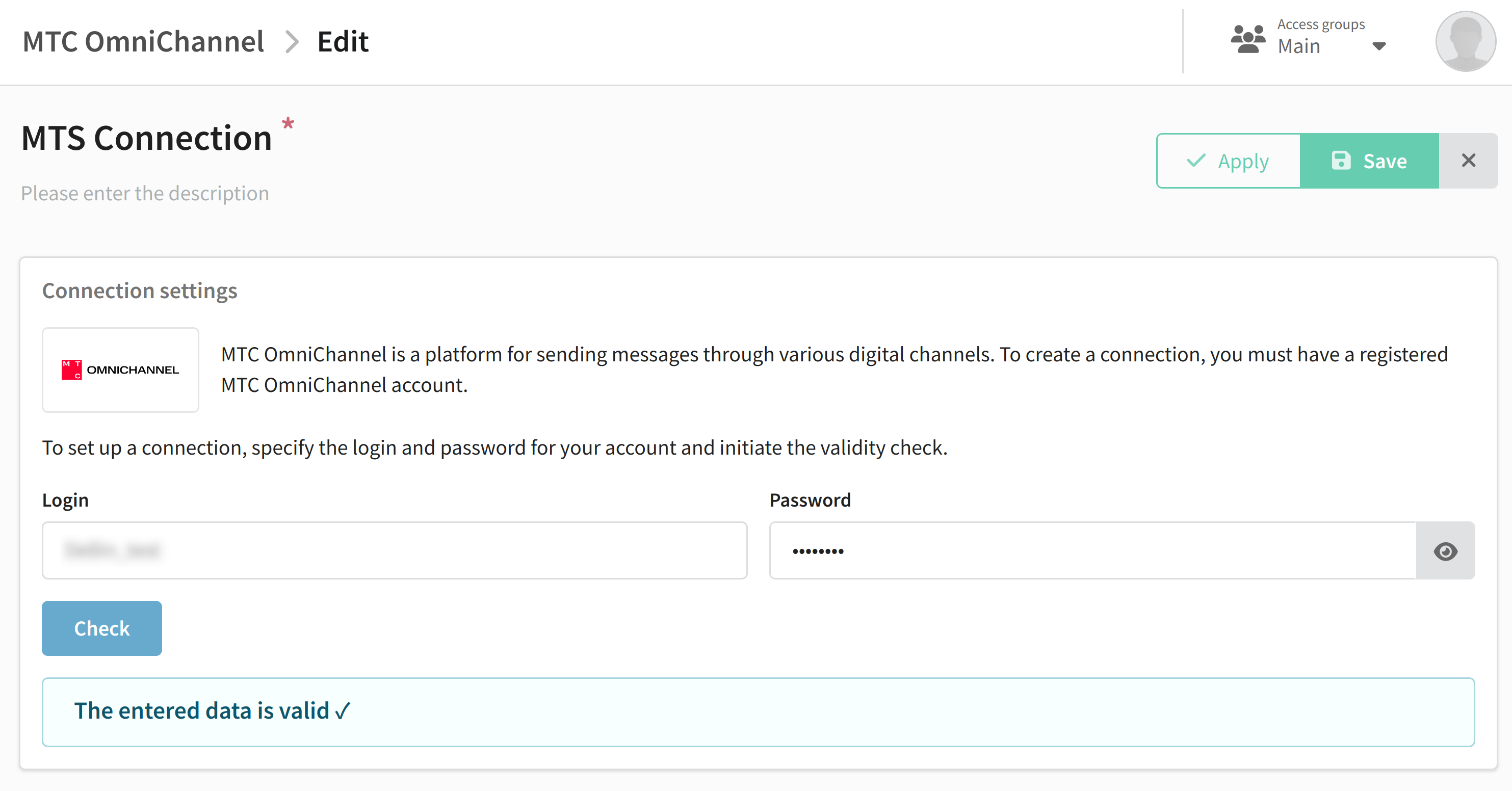Click the breadcrumb chevron separator
Viewport: 1512px width, 791px height.
coord(292,42)
